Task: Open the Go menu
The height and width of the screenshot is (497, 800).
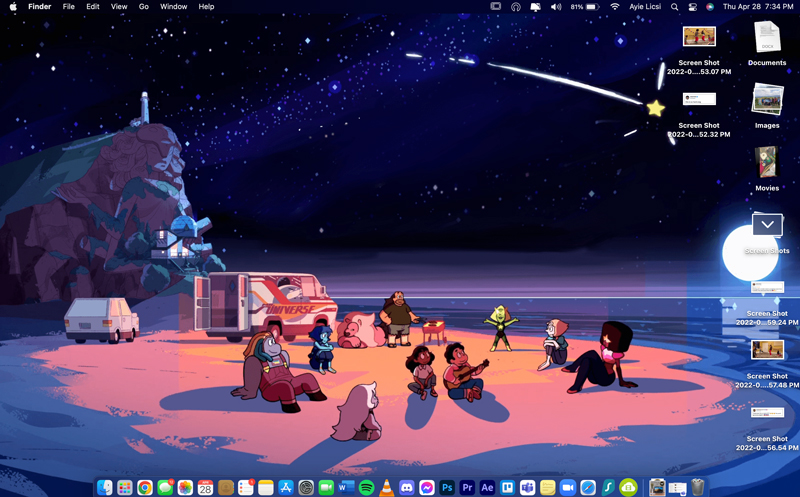Action: pos(144,7)
